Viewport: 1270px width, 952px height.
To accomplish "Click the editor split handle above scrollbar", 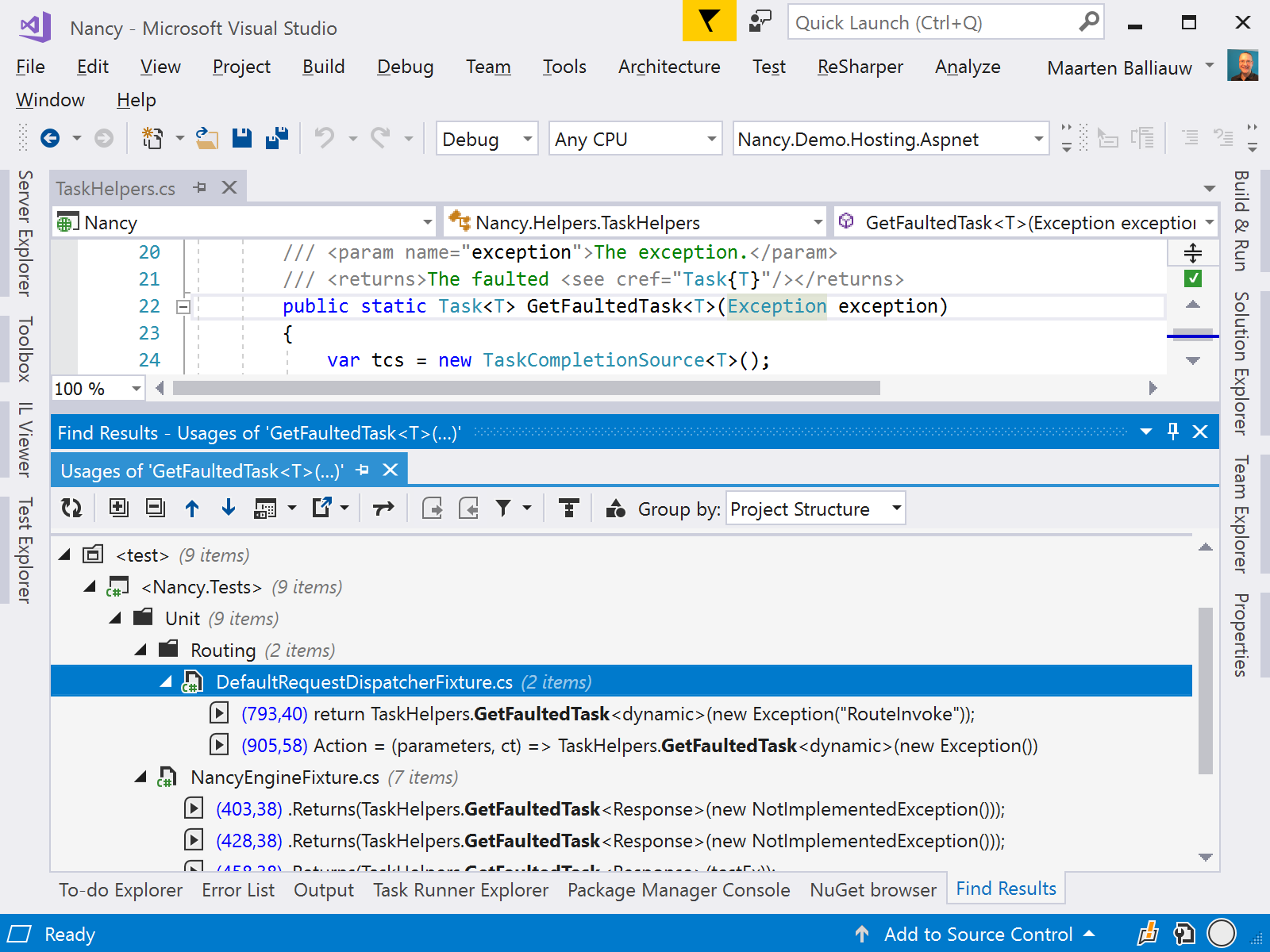I will (x=1192, y=253).
